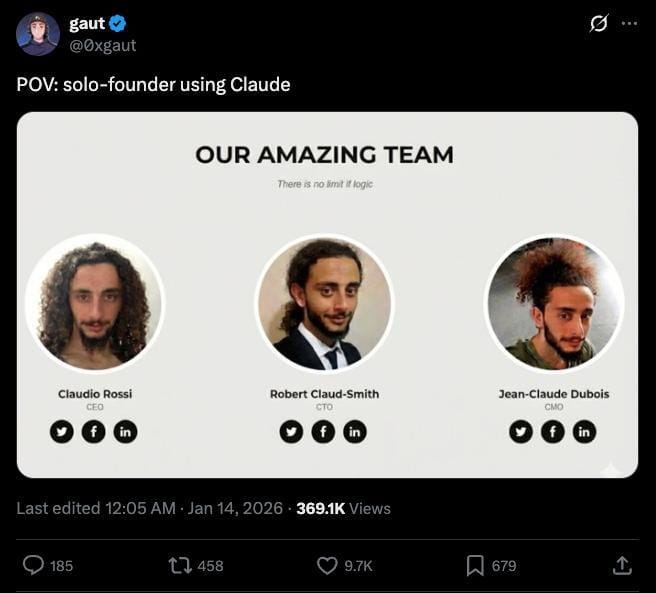Click the @0xgaut handle link
Image resolution: width=656 pixels, height=593 pixels.
[102, 45]
